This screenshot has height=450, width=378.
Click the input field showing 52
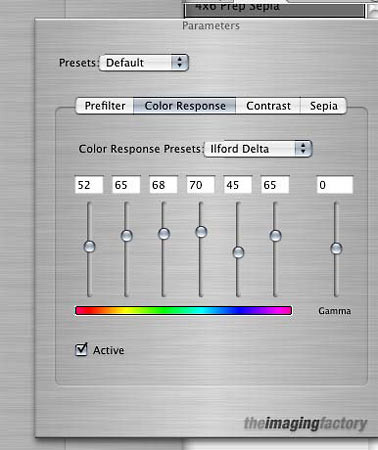[x=89, y=185]
